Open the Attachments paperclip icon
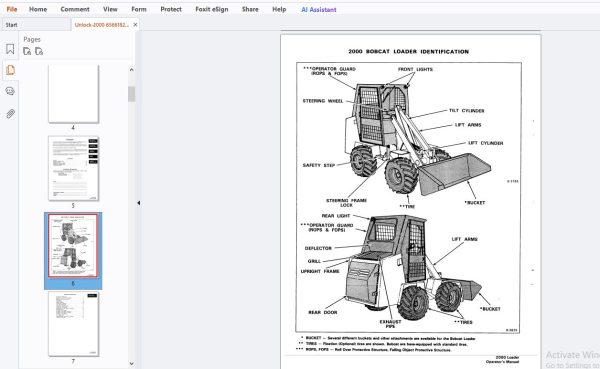The width and height of the screenshot is (600, 369). 10,114
